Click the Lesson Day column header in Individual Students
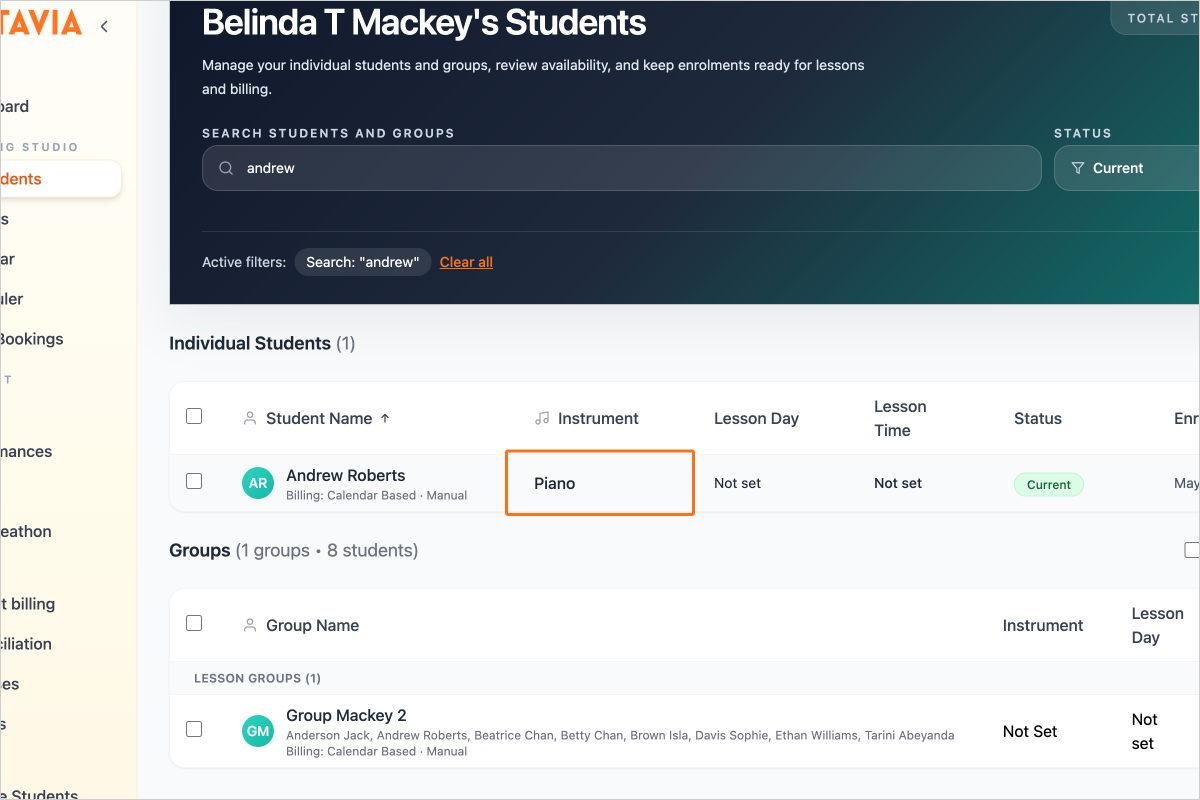The width and height of the screenshot is (1200, 800). (756, 418)
